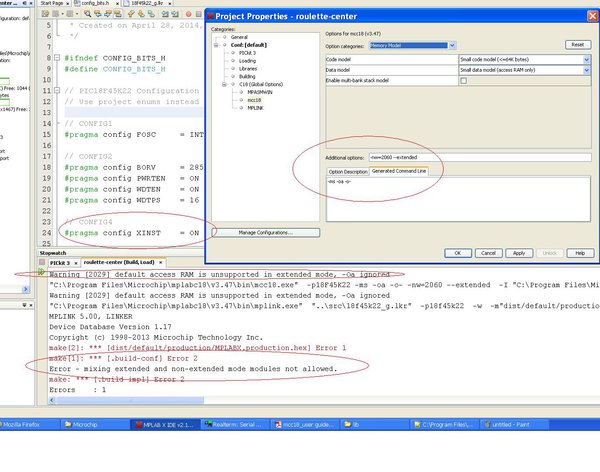Open Microchip folder taskbar item
Image resolution: width=600 pixels, height=472 pixels.
click(x=95, y=425)
